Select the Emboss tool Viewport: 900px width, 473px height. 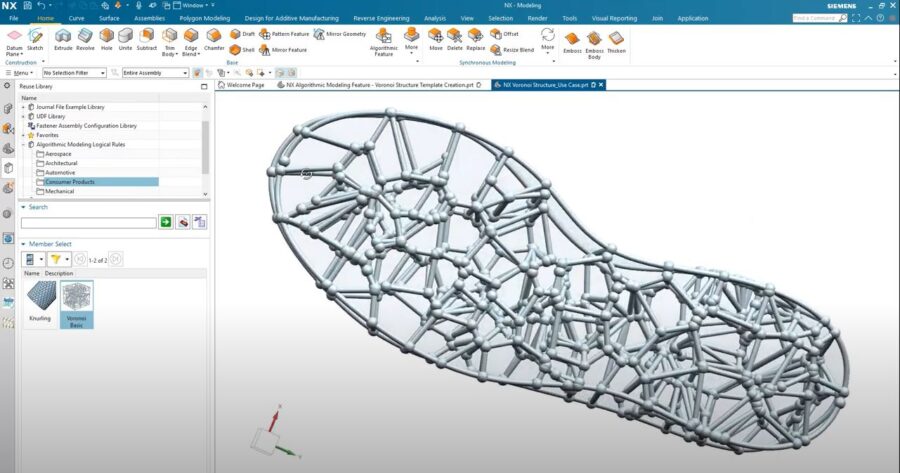click(572, 40)
